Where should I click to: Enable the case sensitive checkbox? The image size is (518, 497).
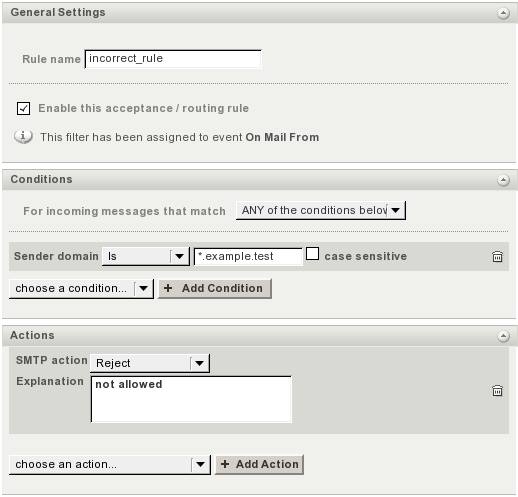pos(312,254)
